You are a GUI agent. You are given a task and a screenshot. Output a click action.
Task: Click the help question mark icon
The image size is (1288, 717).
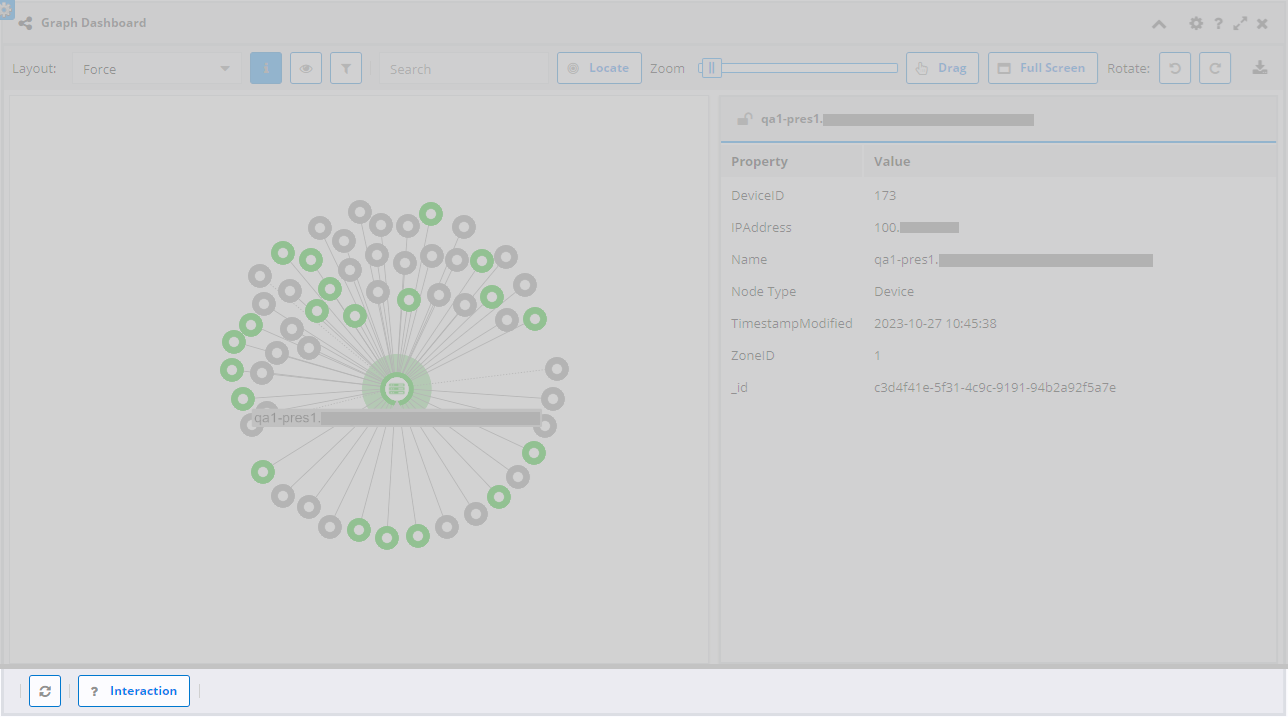coord(1218,23)
